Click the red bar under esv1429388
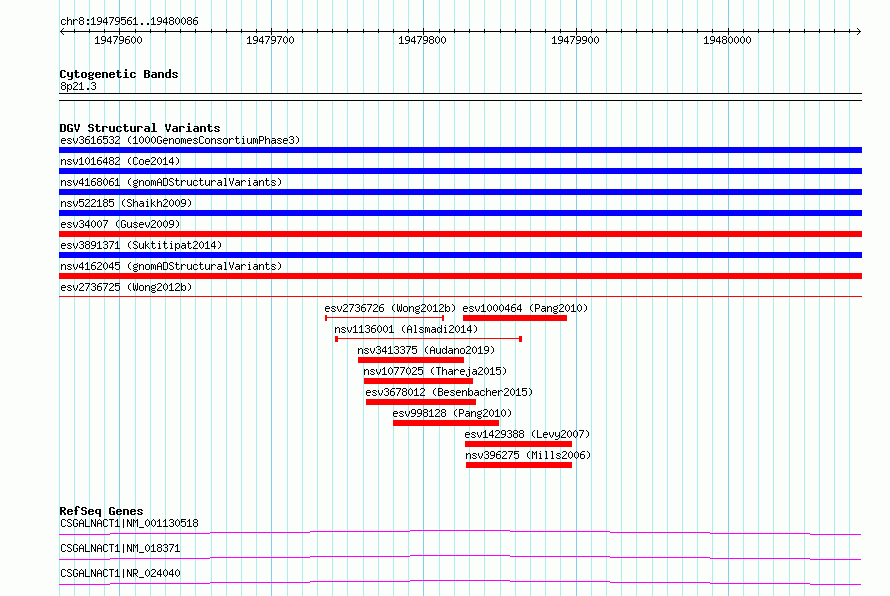 tap(518, 444)
